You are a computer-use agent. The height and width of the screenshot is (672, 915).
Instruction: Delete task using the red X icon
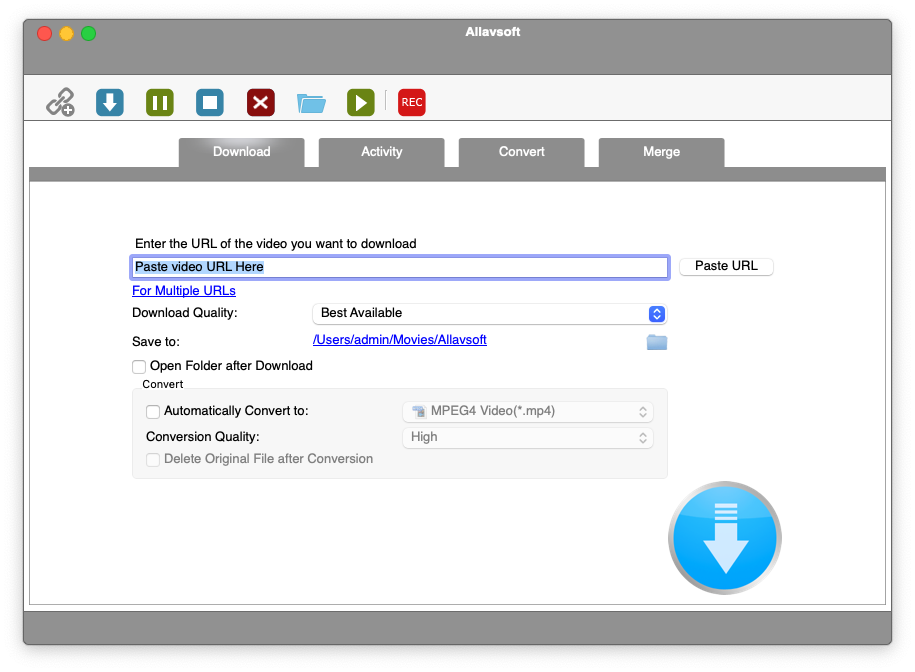[260, 103]
